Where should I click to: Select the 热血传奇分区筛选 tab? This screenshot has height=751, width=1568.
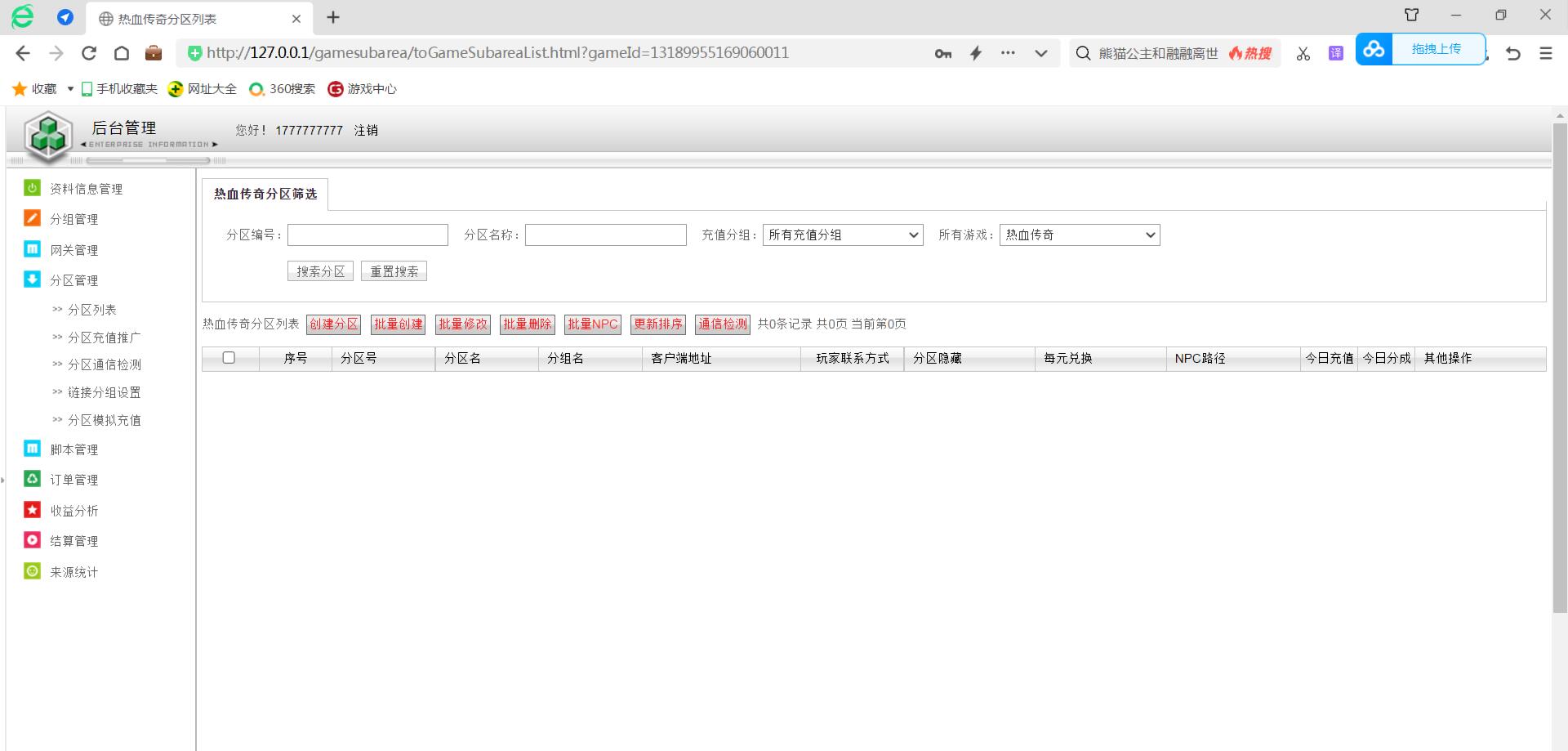pos(265,194)
